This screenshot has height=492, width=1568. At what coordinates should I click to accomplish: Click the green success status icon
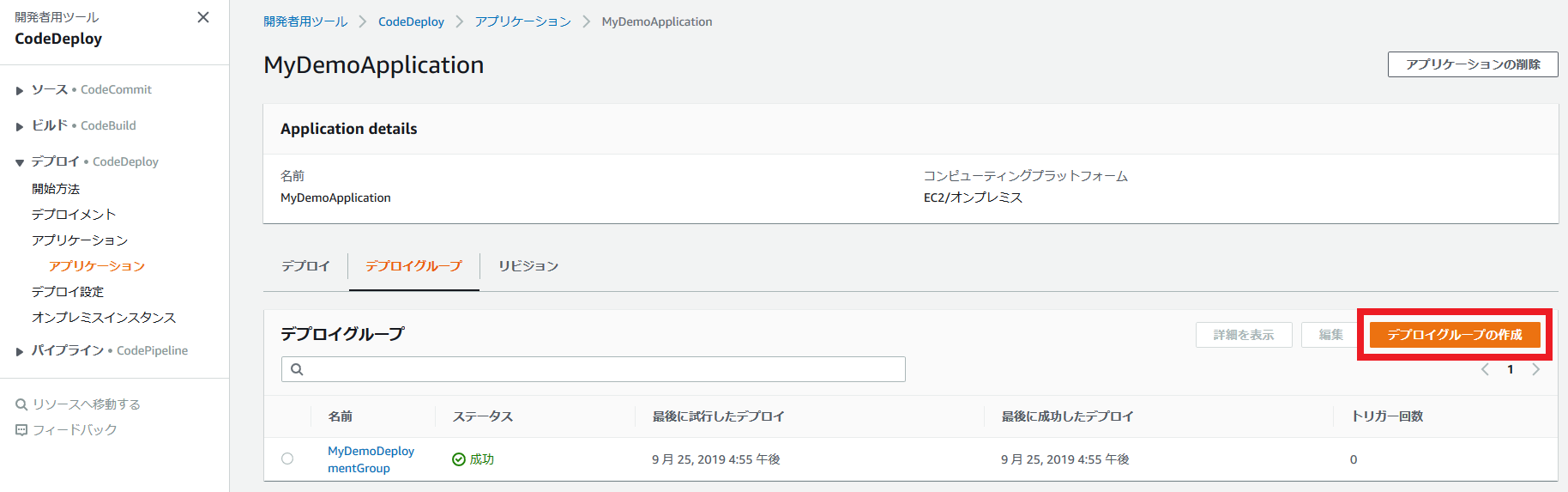point(459,459)
